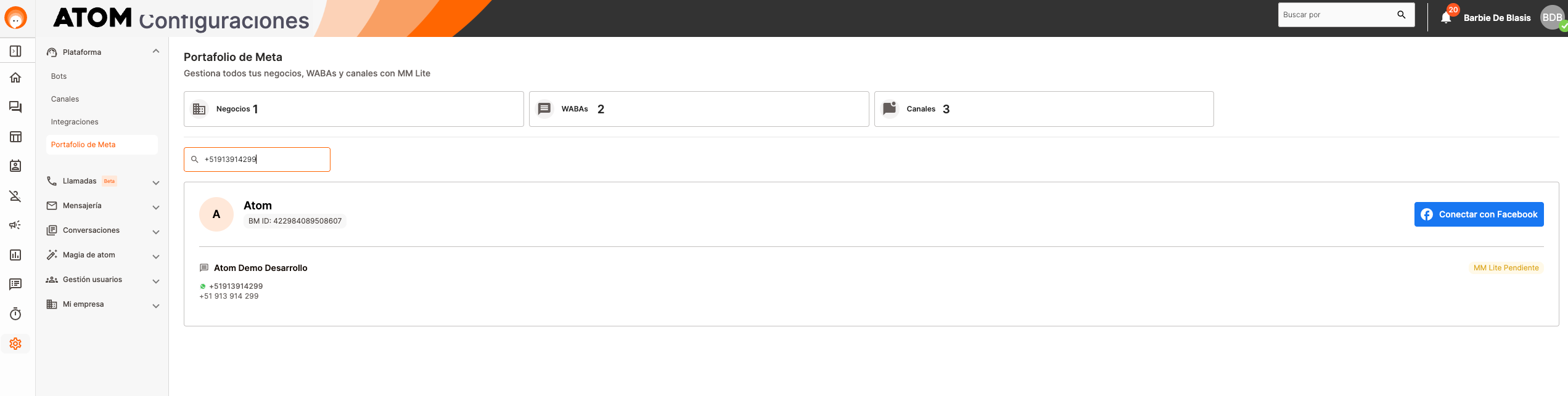Viewport: 1568px width, 396px height.
Task: Toggle the sidebar panel collapse icon
Action: 15,51
